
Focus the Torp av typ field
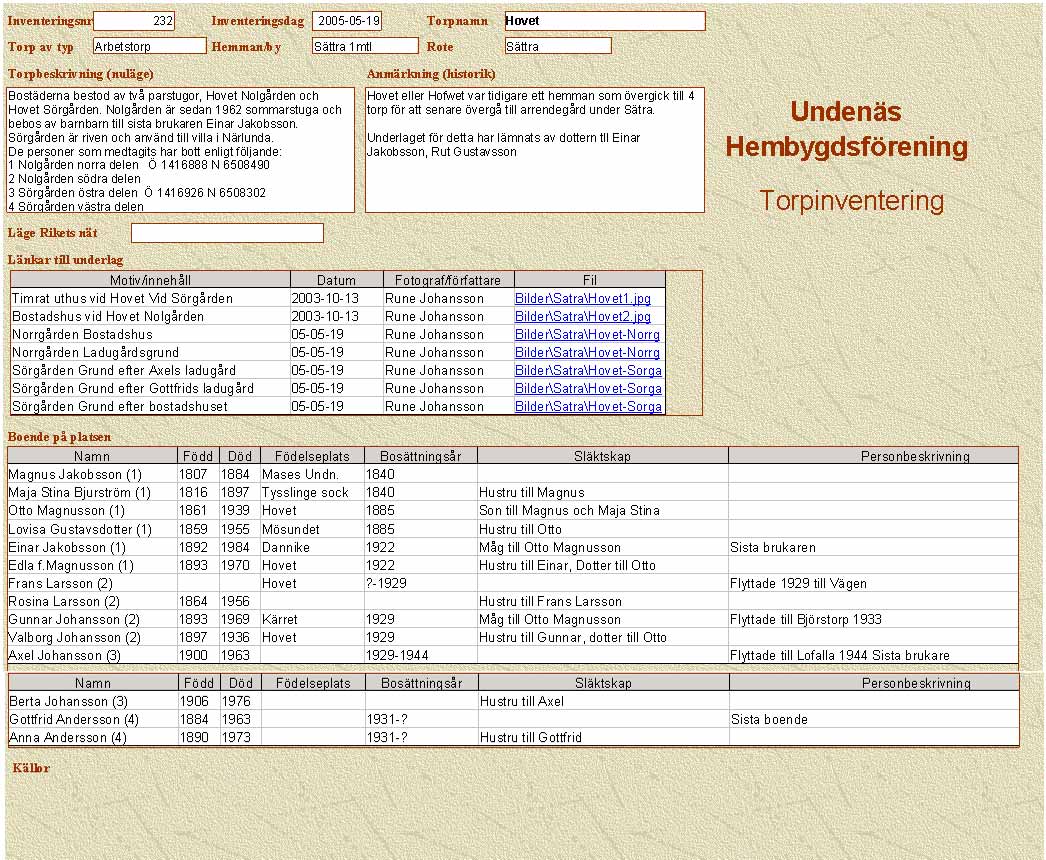tap(149, 46)
